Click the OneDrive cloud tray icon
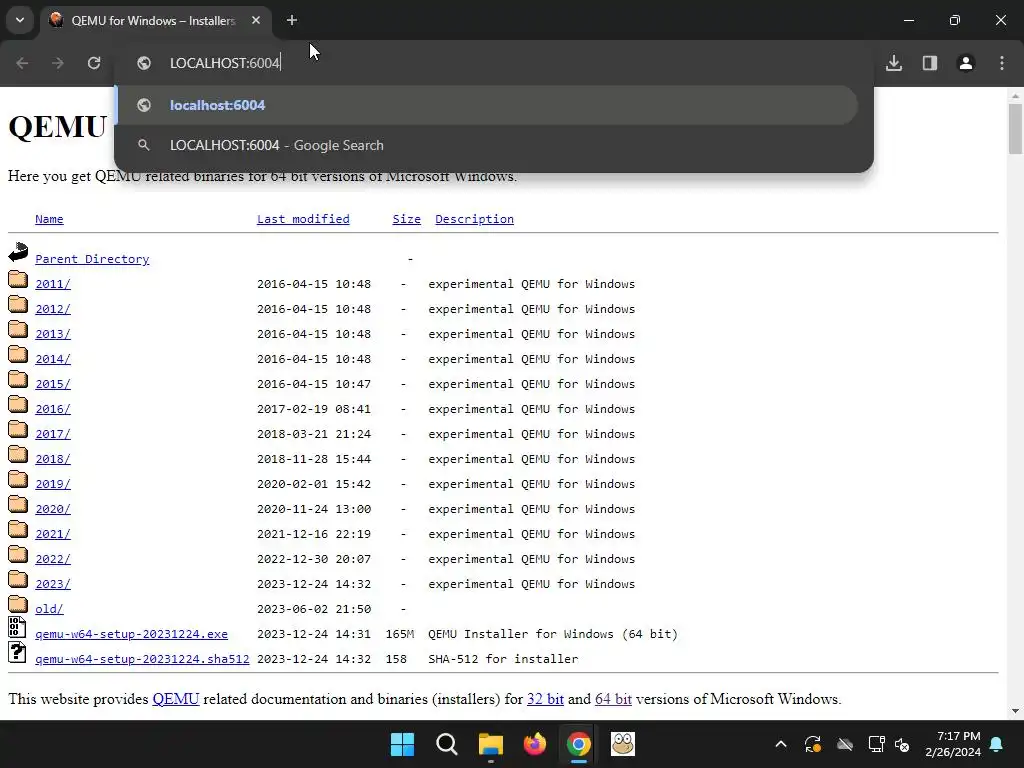 (845, 744)
